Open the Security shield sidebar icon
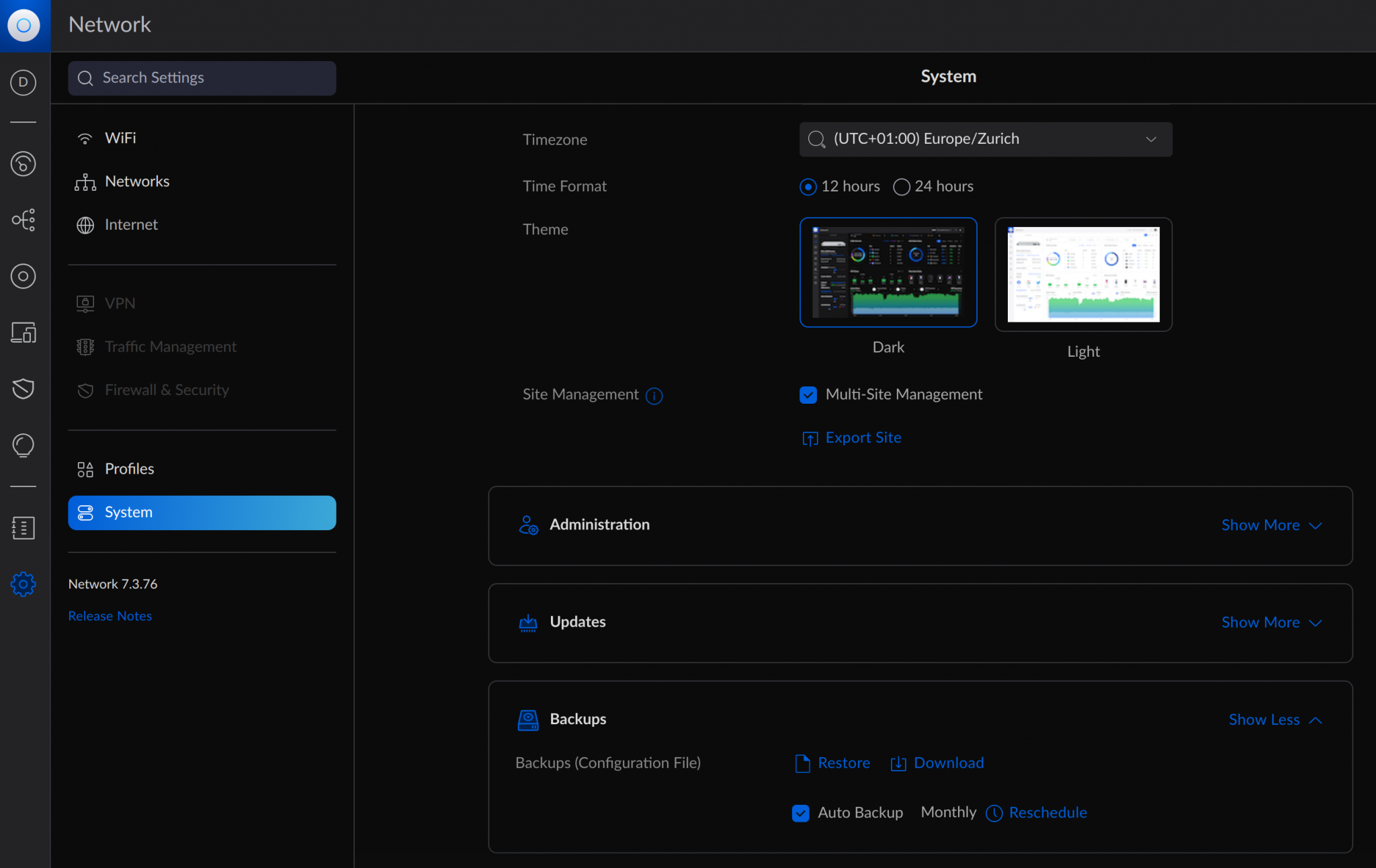Screen dimensions: 1376x868 click(24, 388)
